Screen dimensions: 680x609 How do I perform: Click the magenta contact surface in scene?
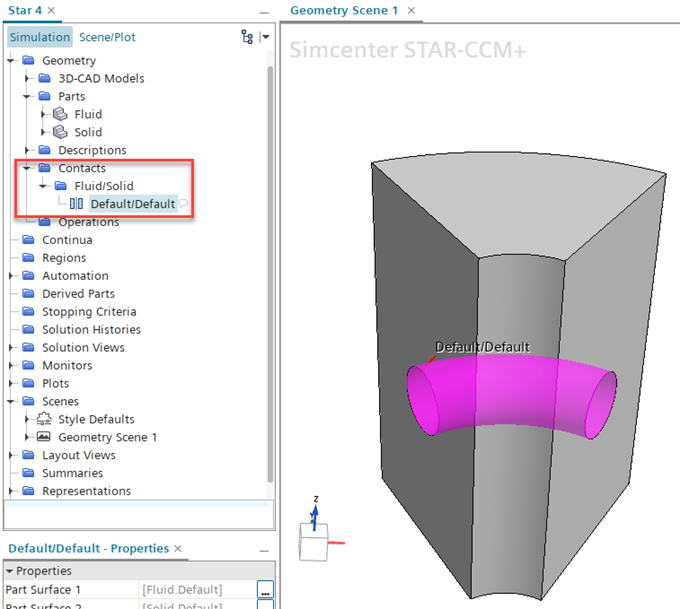510,394
